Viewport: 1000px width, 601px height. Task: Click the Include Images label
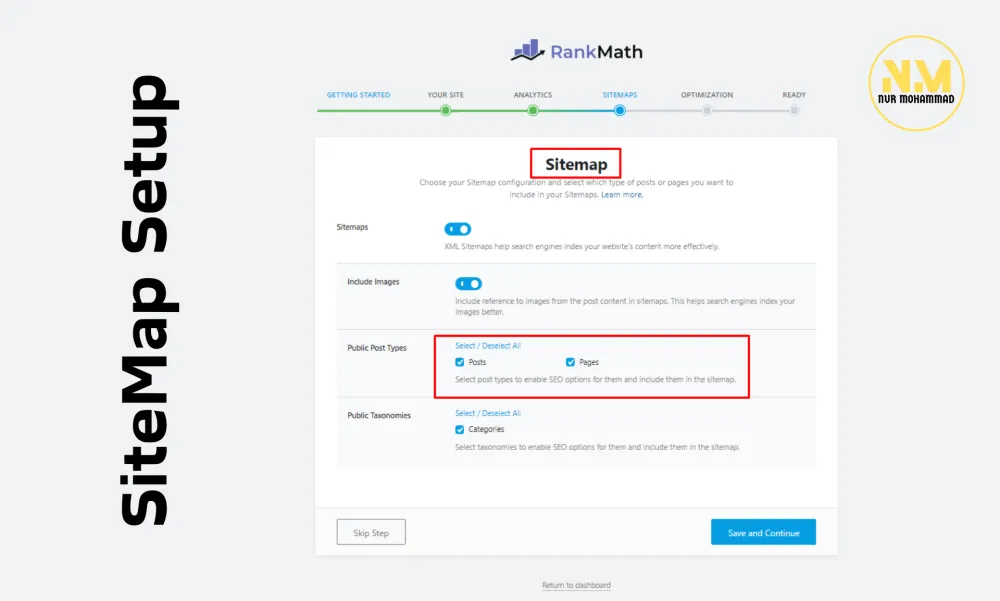point(373,281)
